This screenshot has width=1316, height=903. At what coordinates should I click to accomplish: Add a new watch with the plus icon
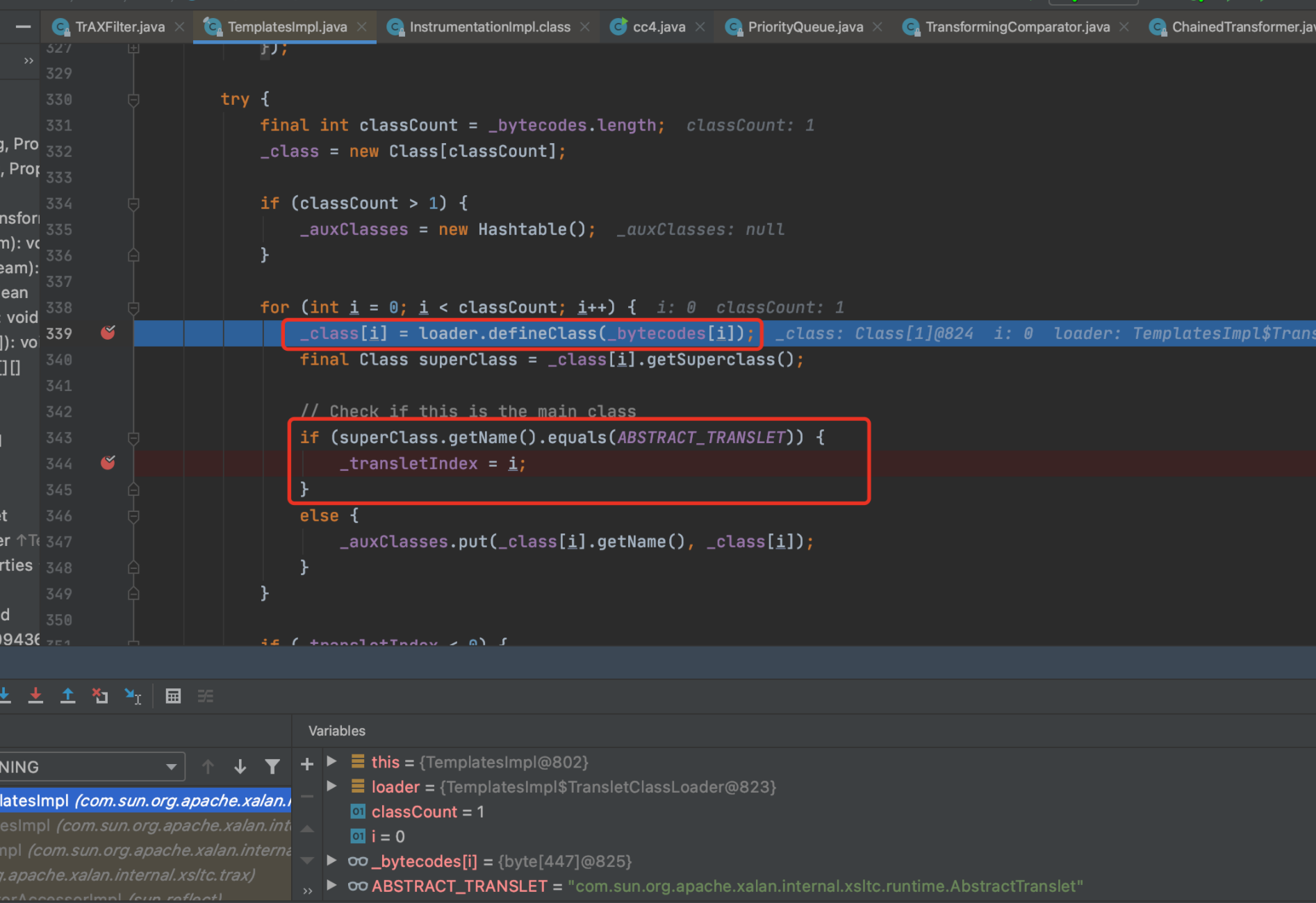[x=307, y=764]
